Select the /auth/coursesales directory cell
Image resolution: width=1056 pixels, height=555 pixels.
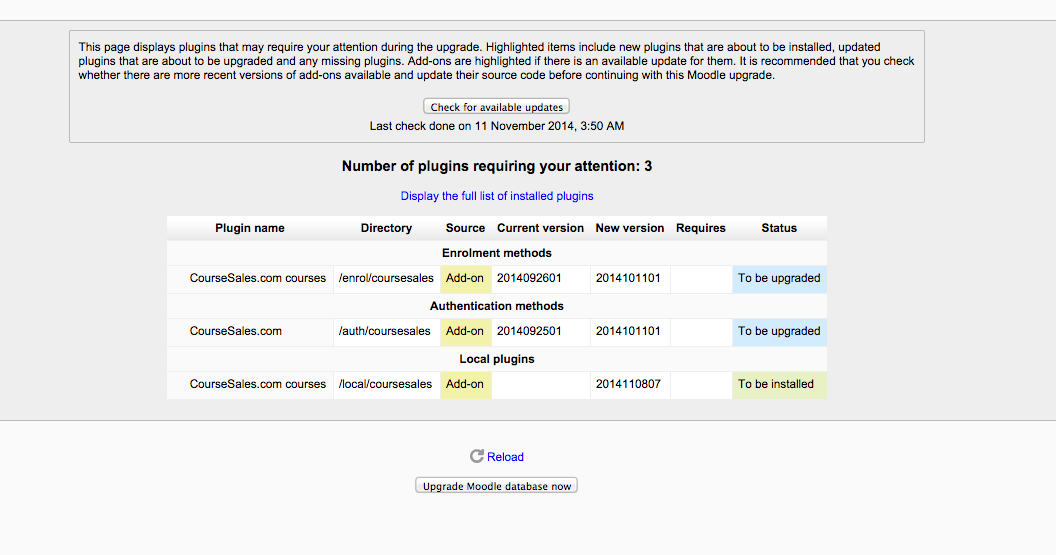pos(384,331)
